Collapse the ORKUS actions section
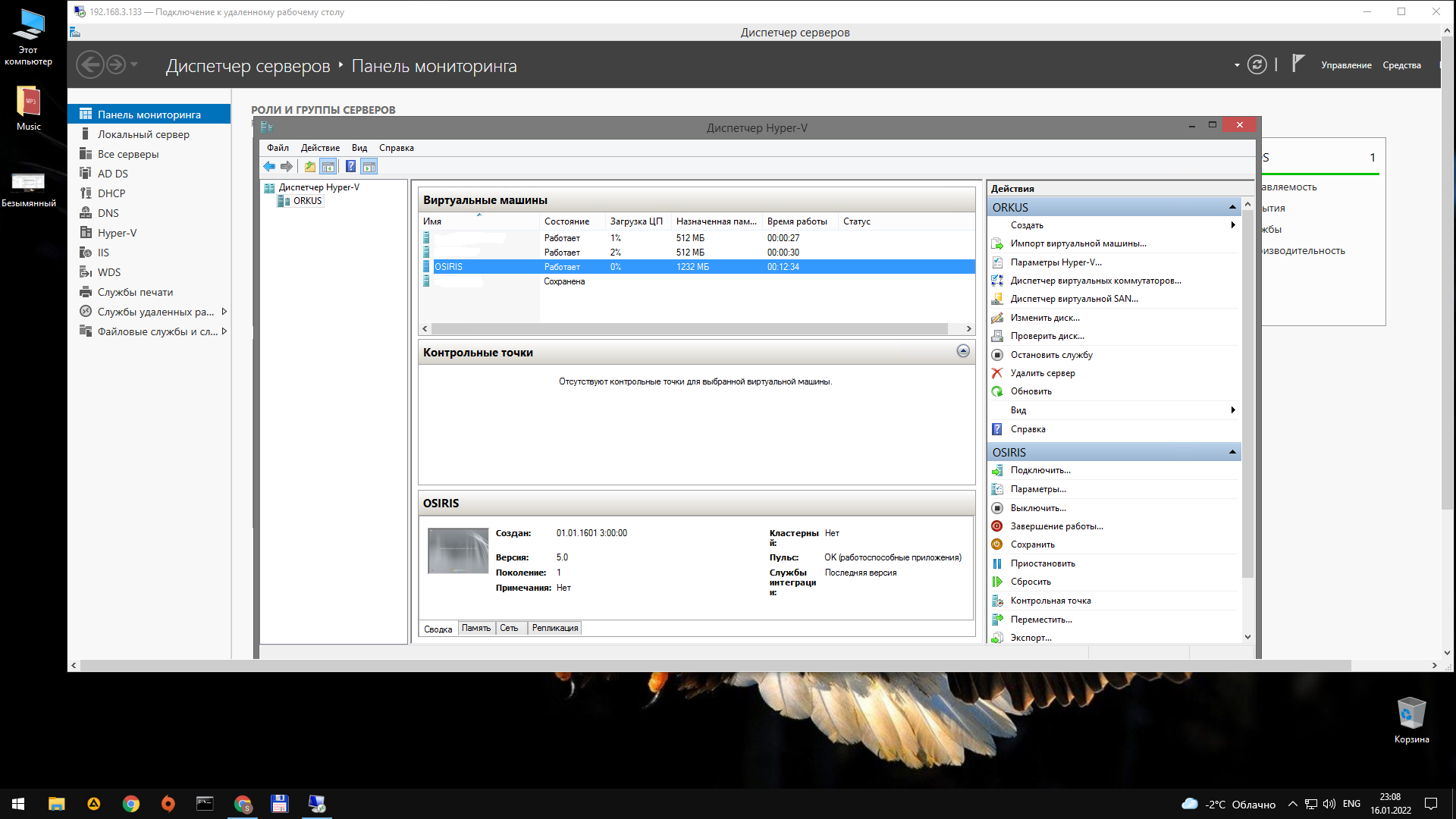 tap(1232, 207)
